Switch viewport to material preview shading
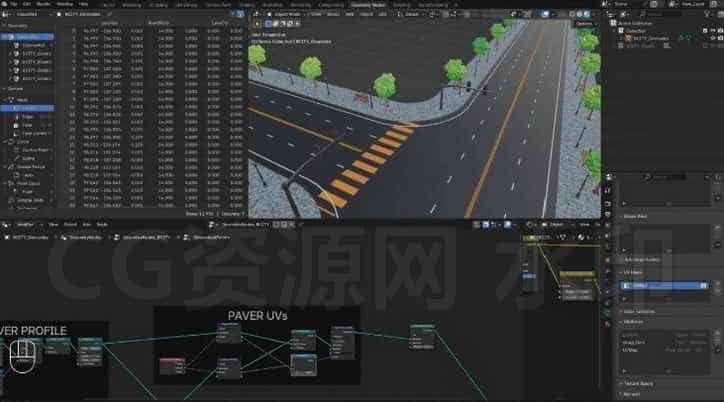This screenshot has width=724, height=402. 580,14
